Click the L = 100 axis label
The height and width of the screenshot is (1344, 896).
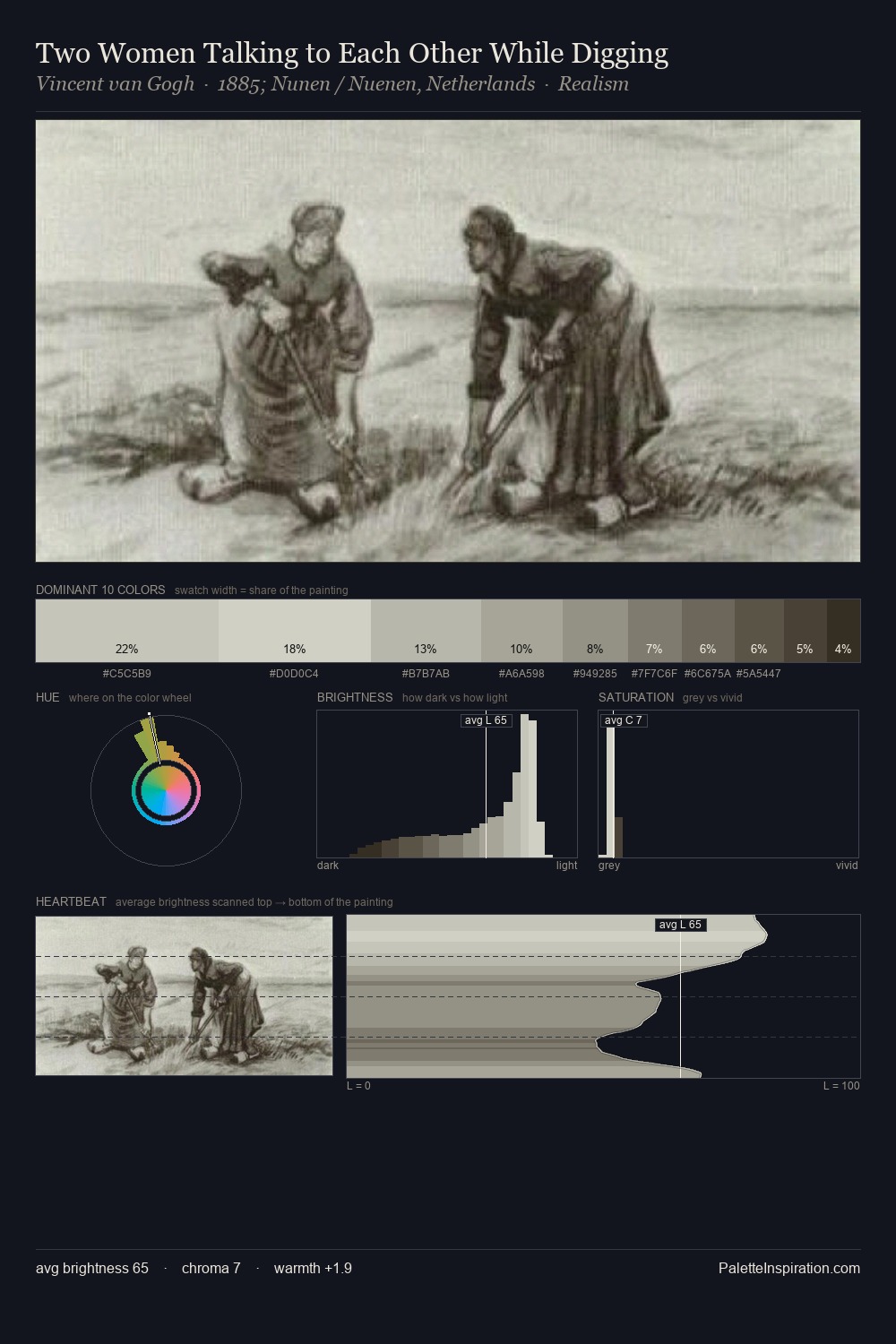click(x=841, y=1086)
